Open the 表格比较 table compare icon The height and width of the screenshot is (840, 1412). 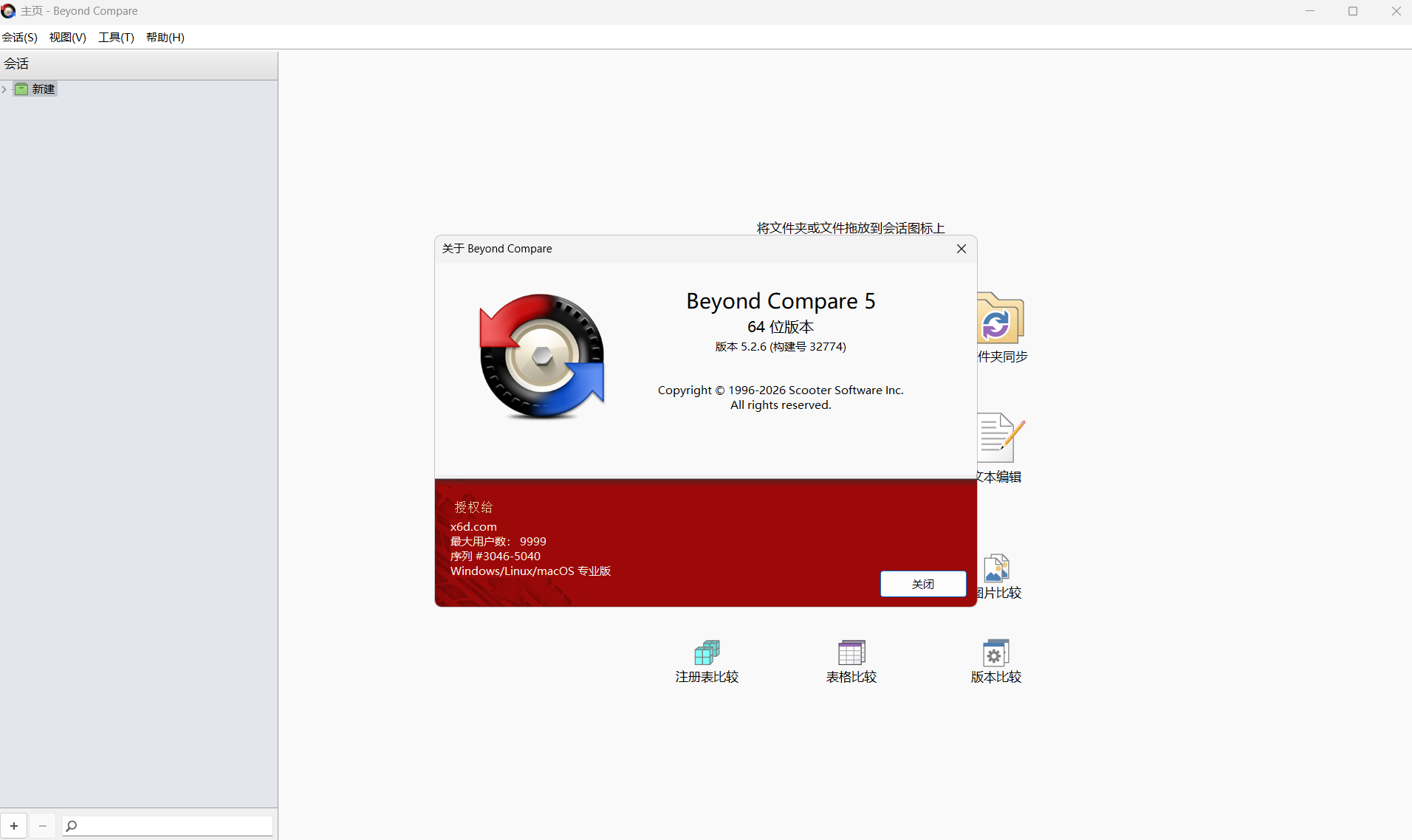click(x=851, y=653)
